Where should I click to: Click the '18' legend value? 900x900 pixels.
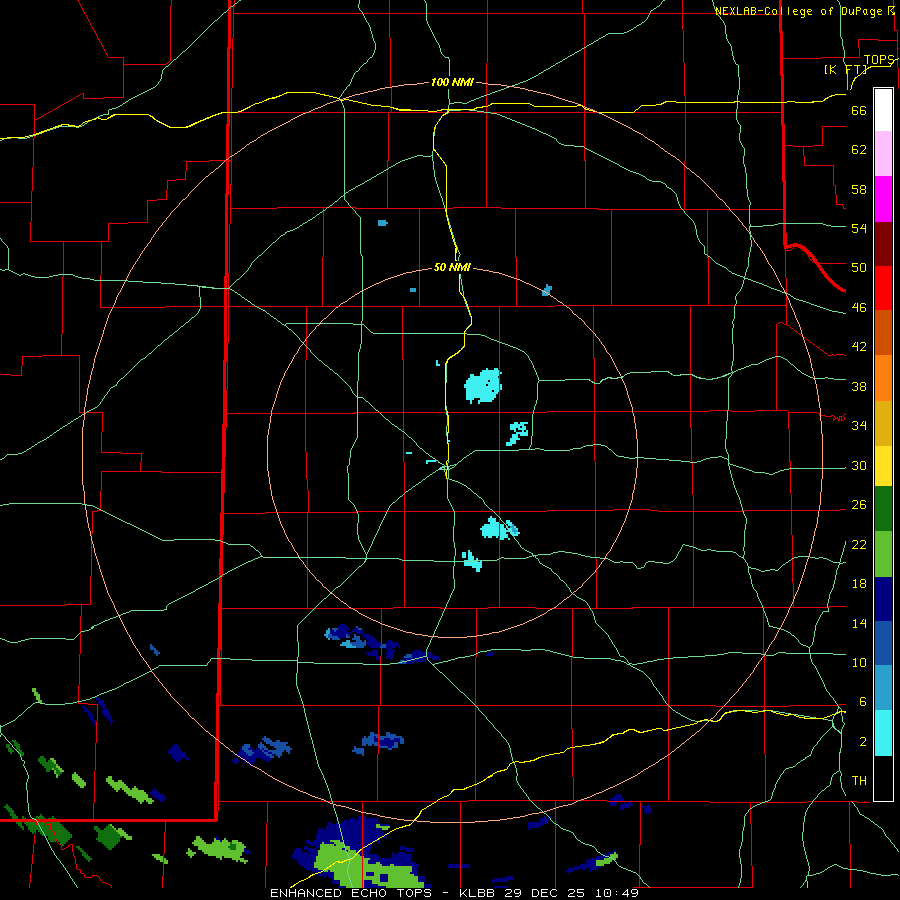tap(859, 584)
